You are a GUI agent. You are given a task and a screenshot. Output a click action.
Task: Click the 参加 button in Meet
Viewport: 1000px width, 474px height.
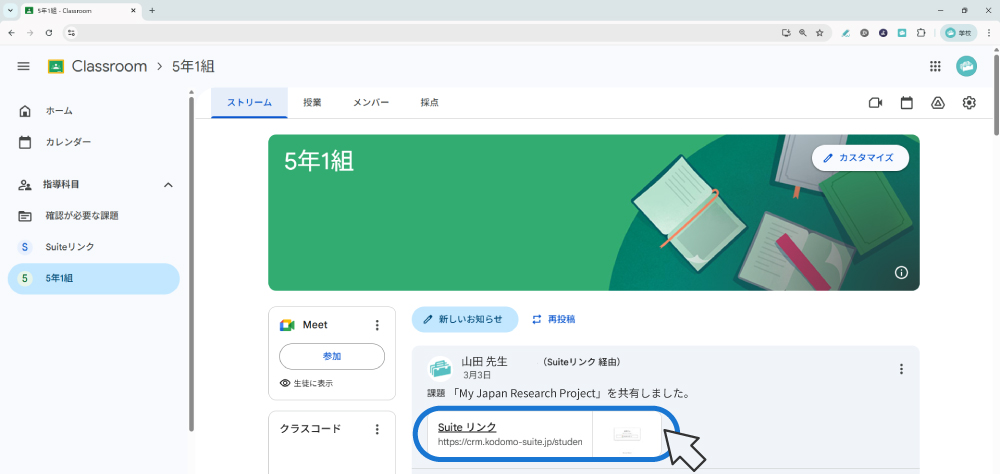(331, 356)
